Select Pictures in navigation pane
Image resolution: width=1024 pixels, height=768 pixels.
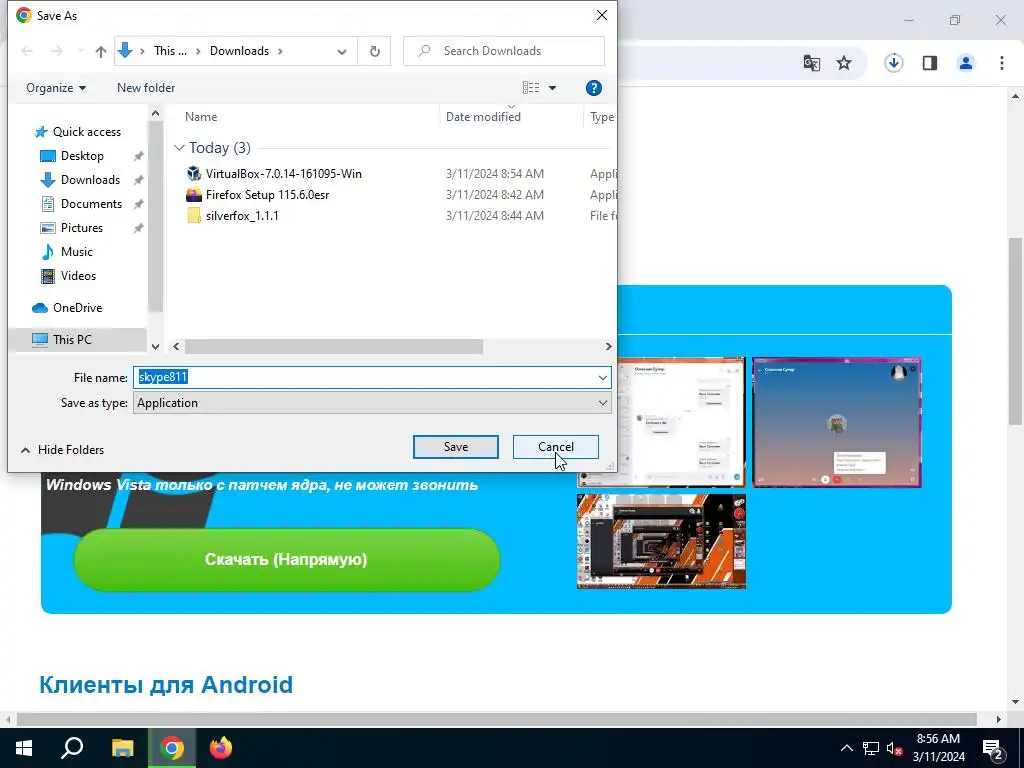tap(72, 228)
